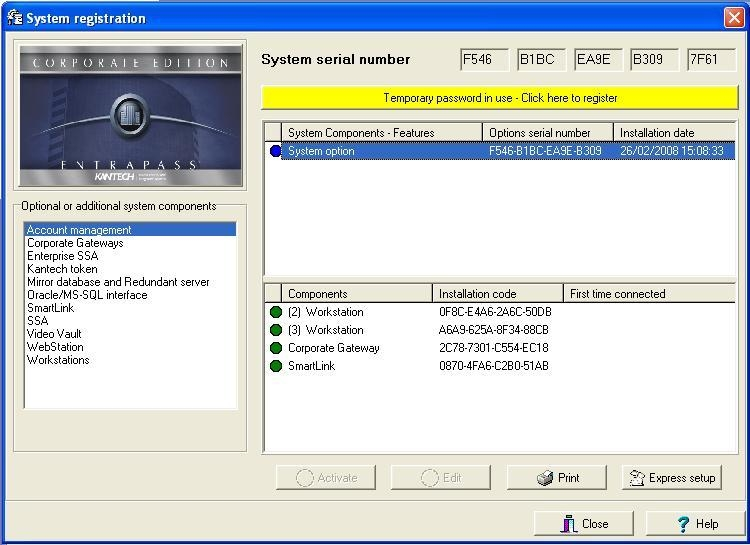Click the greyed Activate button
Viewport: 750px width, 545px height.
[326, 478]
